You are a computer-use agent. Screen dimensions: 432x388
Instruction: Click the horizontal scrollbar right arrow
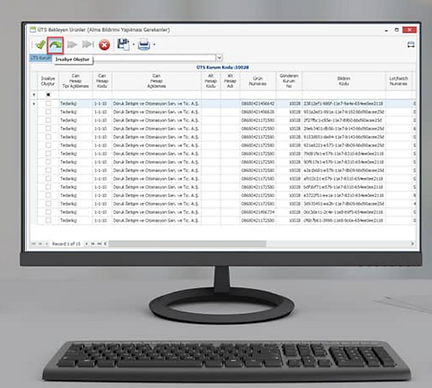412,244
